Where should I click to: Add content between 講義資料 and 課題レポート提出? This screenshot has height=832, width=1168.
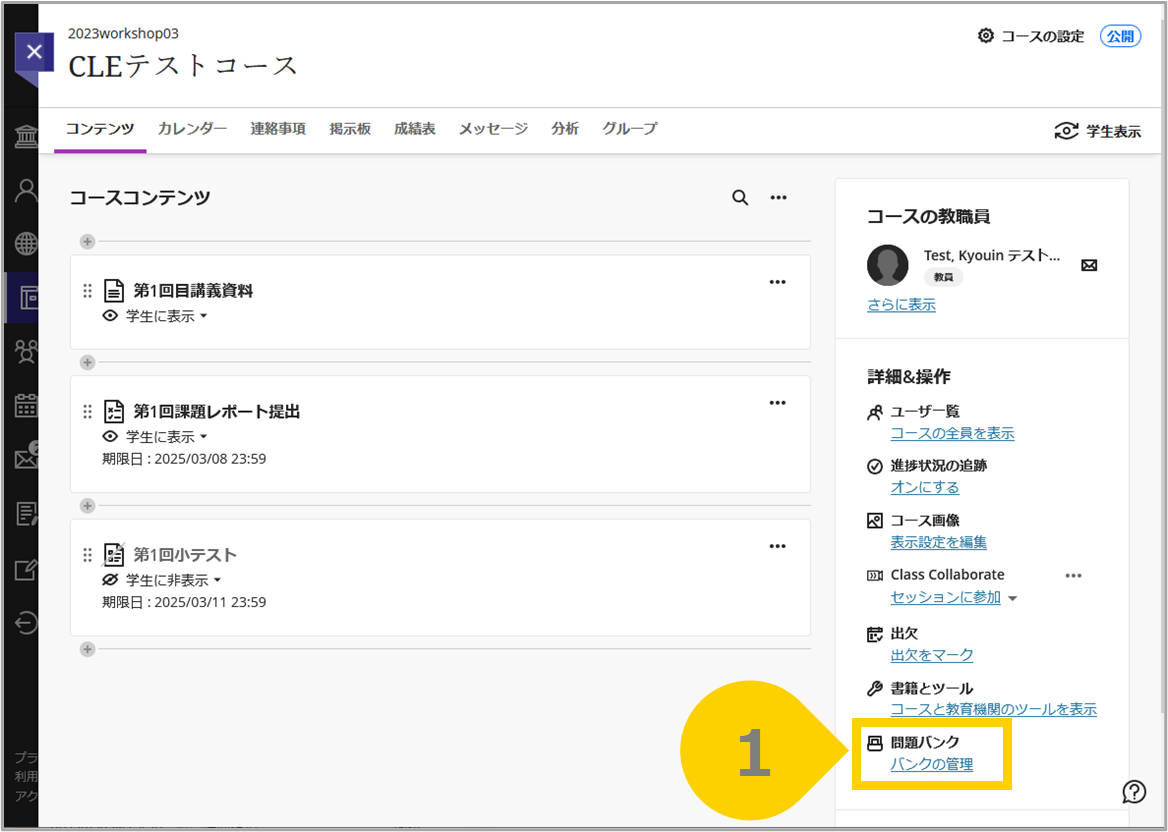point(87,362)
